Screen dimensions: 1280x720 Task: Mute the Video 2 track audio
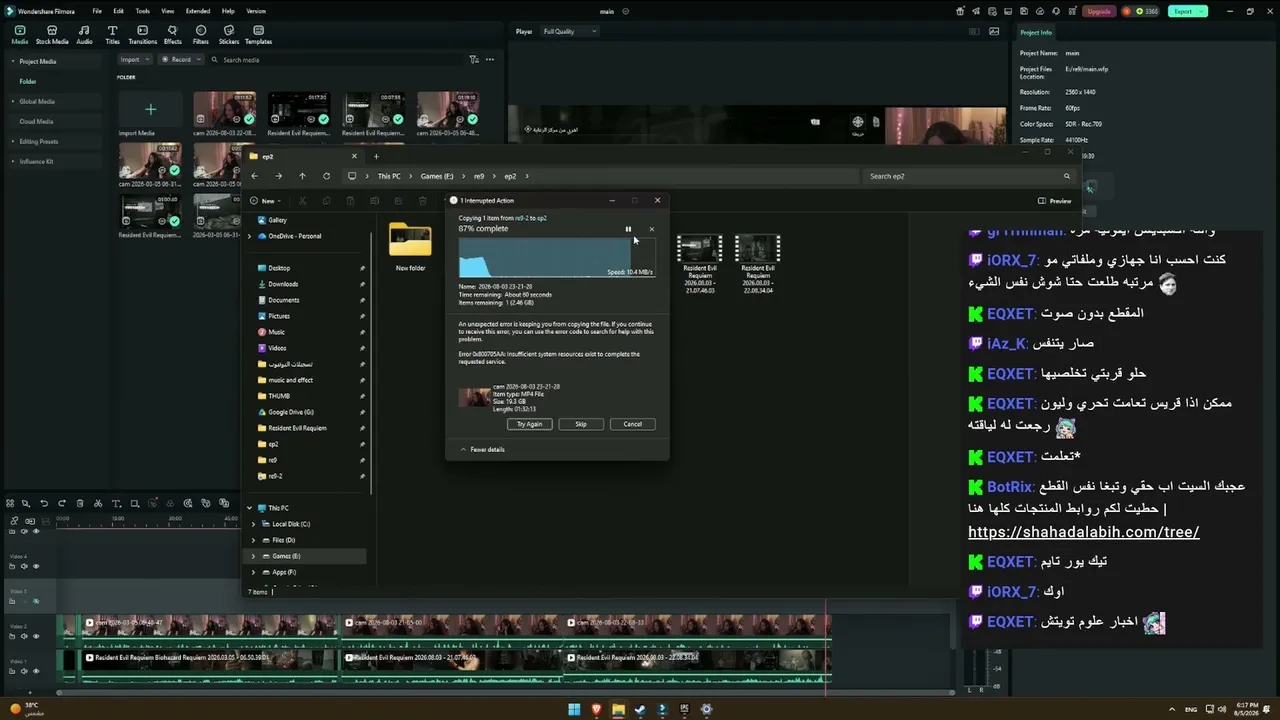coord(25,636)
